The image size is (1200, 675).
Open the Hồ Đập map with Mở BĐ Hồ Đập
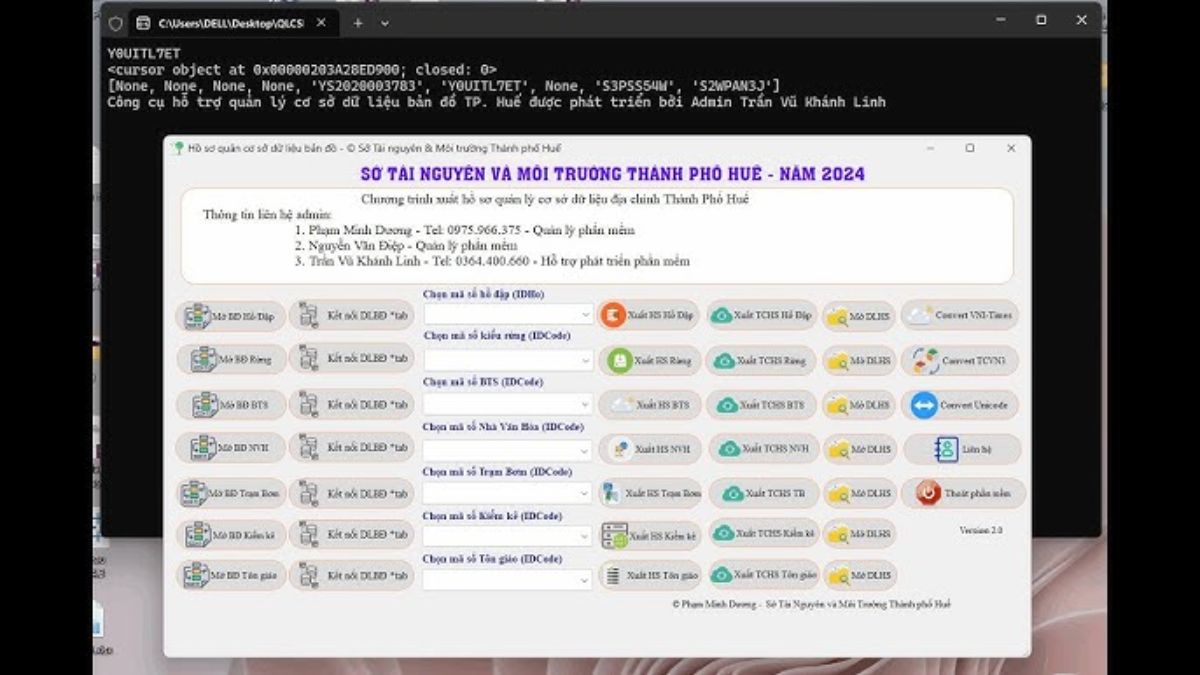[x=230, y=316]
